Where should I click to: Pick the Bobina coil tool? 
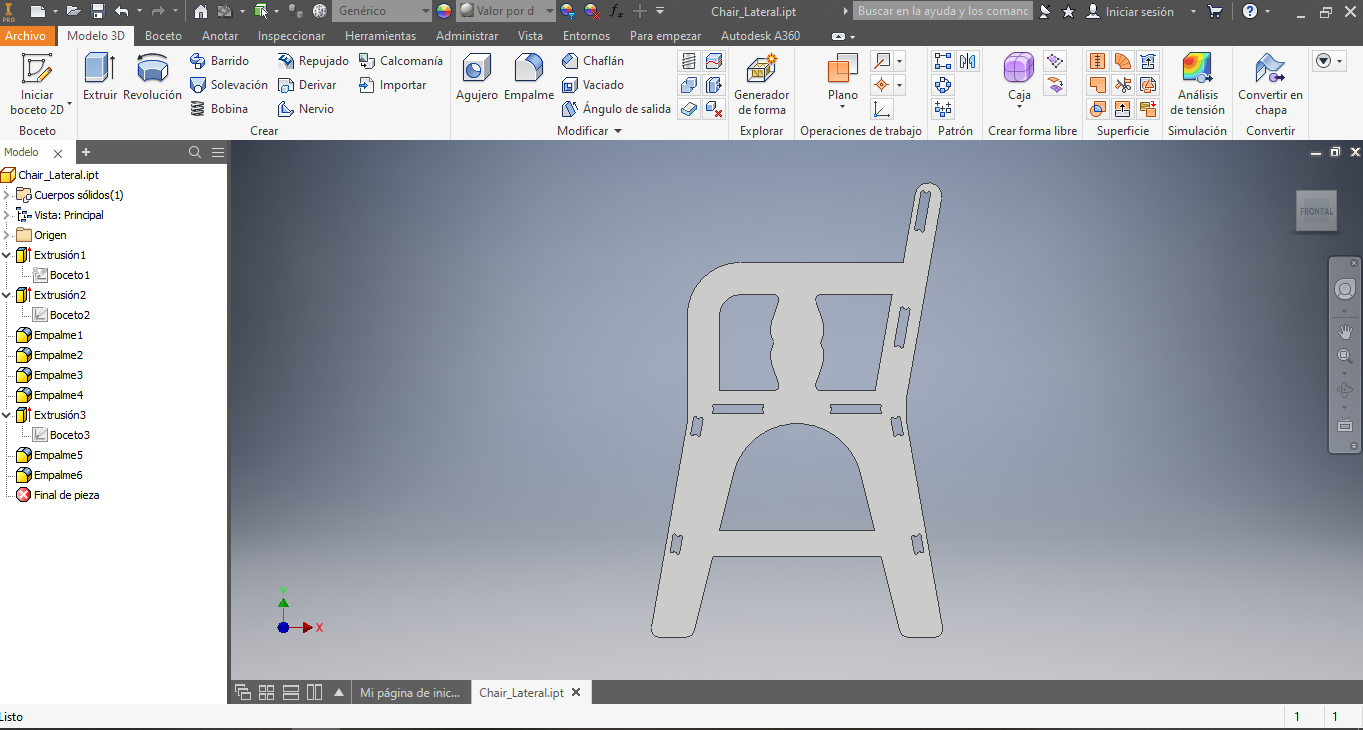point(218,109)
